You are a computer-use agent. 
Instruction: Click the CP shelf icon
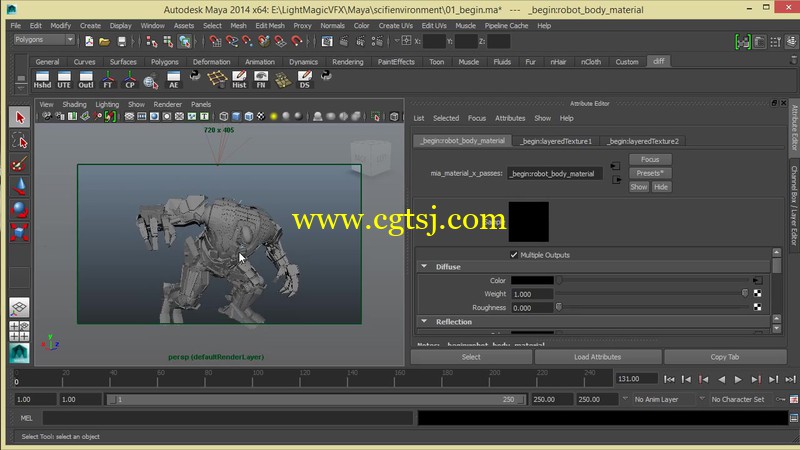(130, 80)
